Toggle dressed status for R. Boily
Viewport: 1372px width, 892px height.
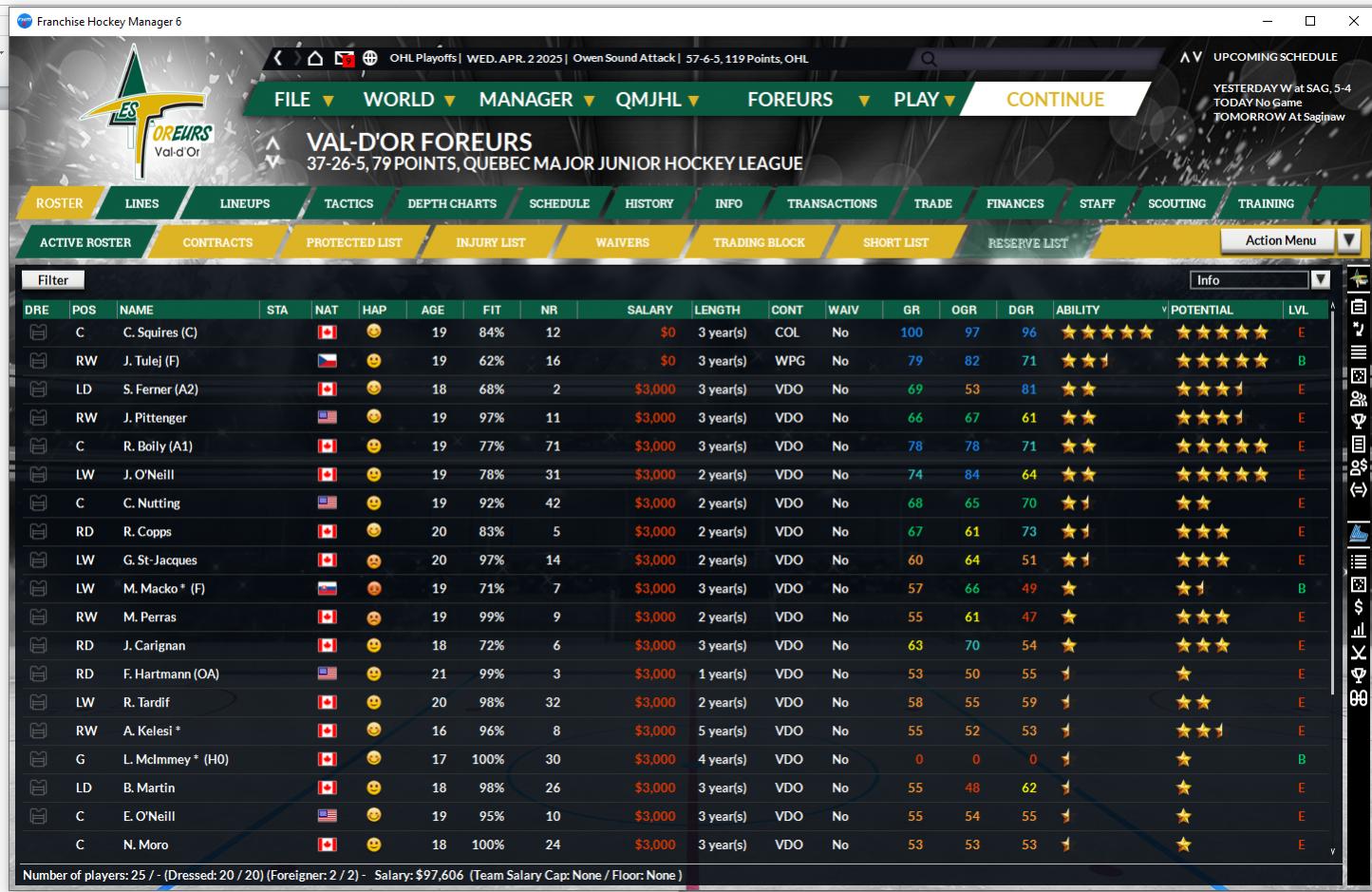(x=38, y=446)
